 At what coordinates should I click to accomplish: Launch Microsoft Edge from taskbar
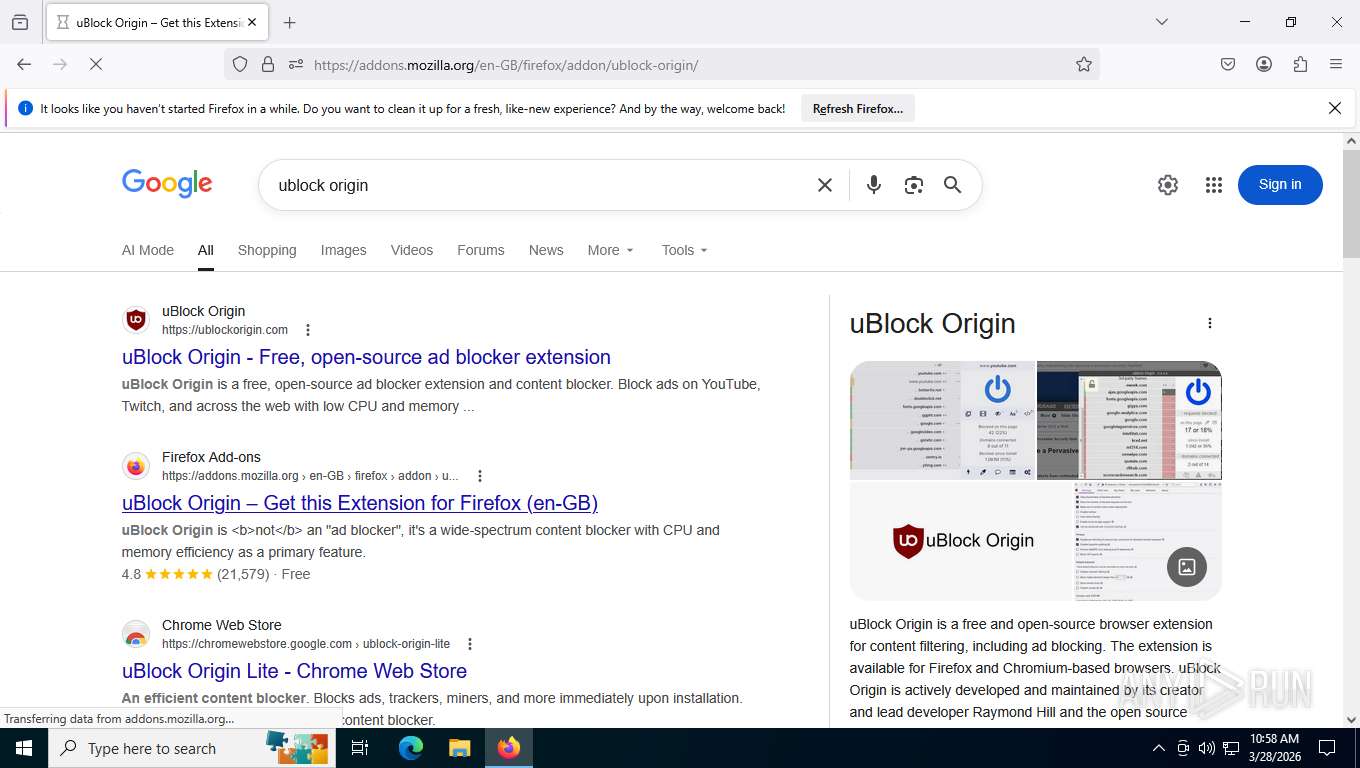tap(411, 748)
